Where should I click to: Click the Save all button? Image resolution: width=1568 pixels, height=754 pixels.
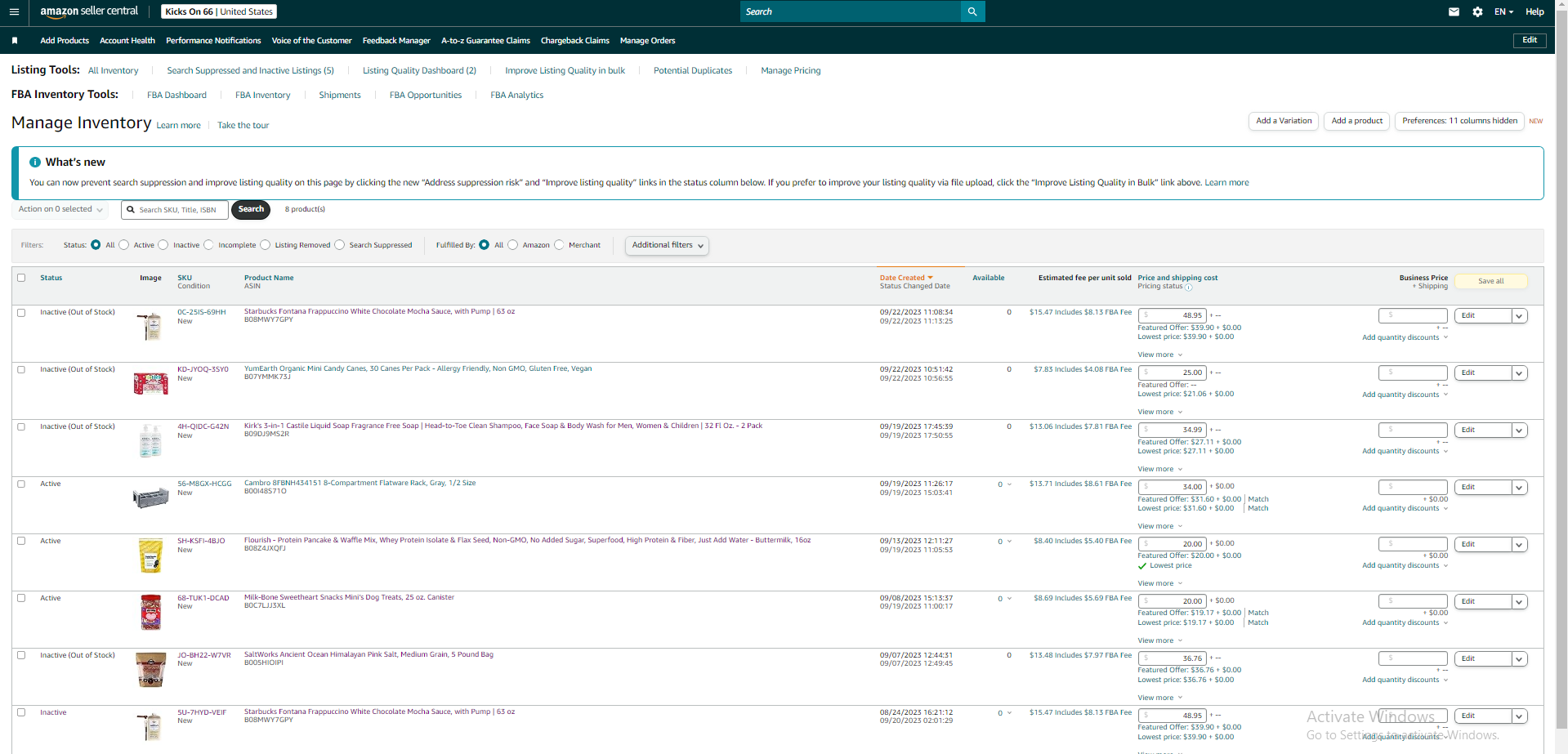click(x=1491, y=281)
